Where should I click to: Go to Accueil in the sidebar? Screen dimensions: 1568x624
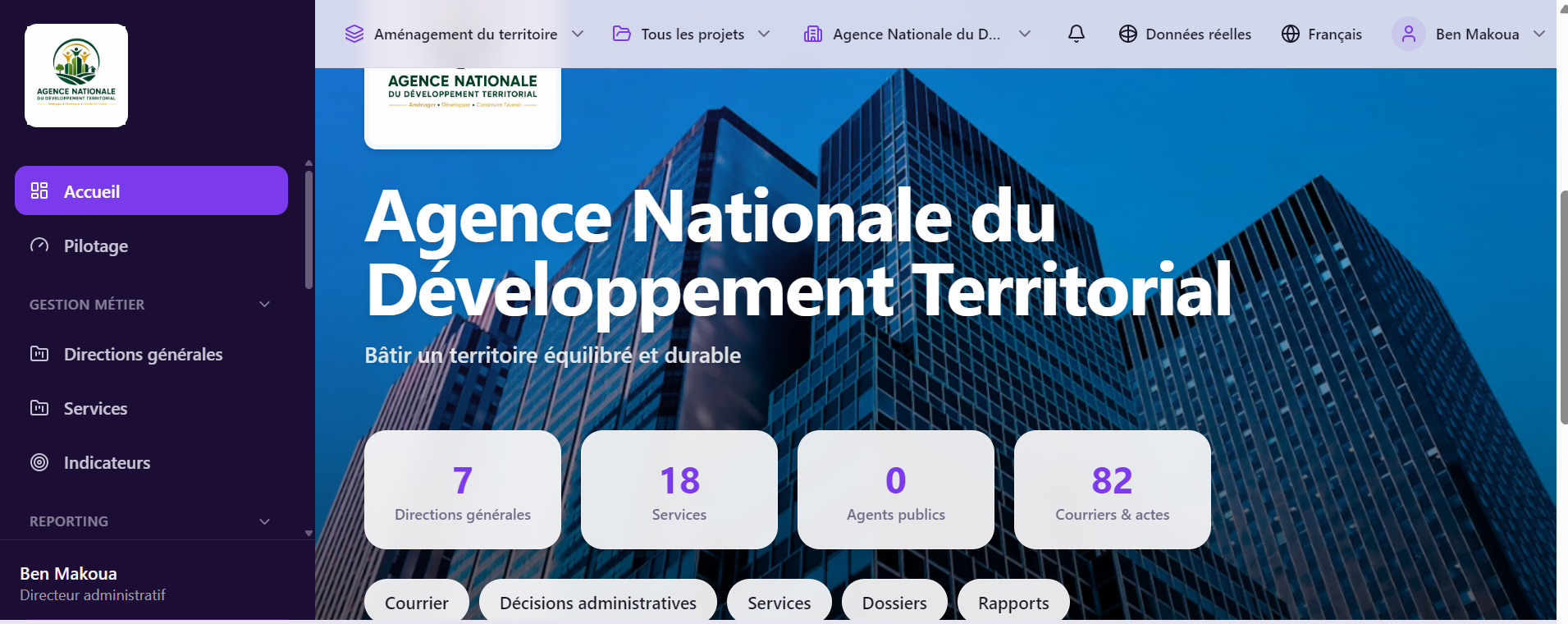pyautogui.click(x=151, y=190)
